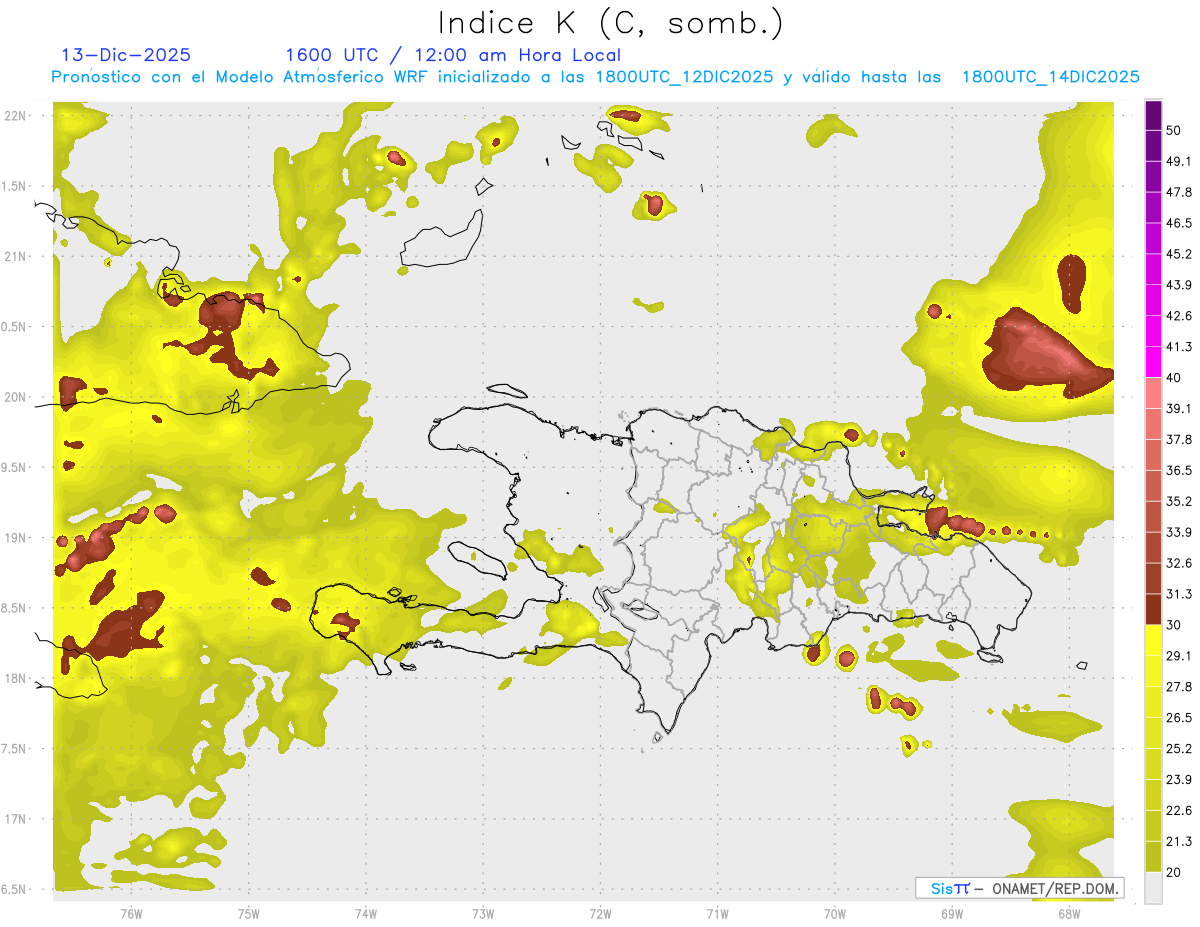Pick the dark brown swatch between 30 and 31.3

(1153, 610)
